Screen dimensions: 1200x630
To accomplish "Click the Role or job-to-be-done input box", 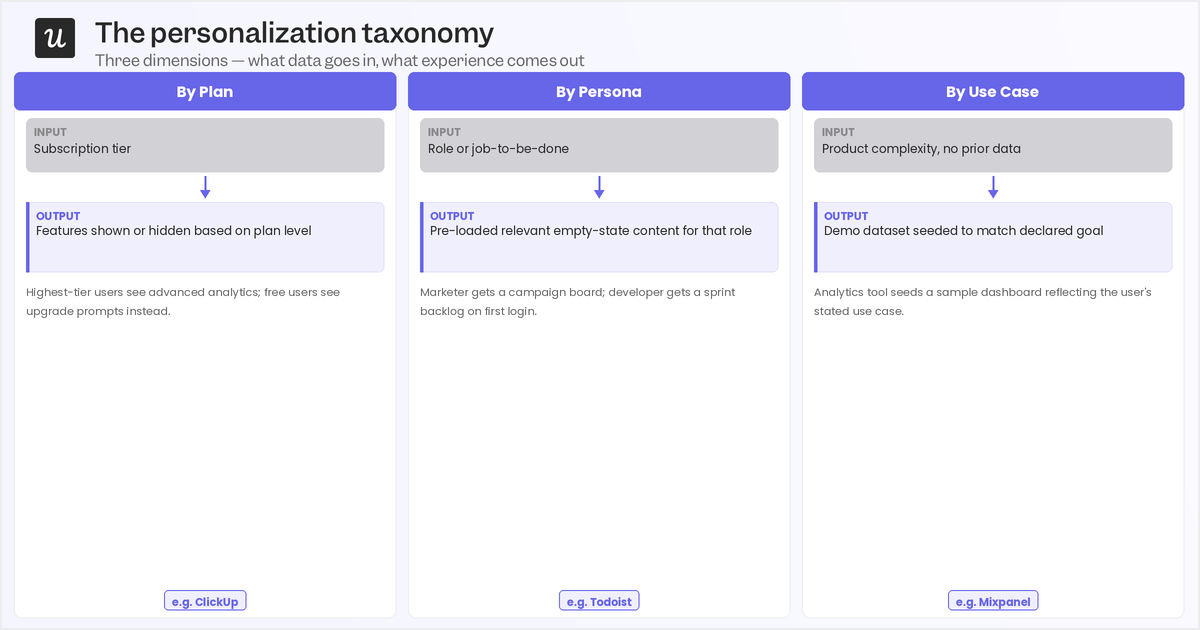I will pos(599,145).
